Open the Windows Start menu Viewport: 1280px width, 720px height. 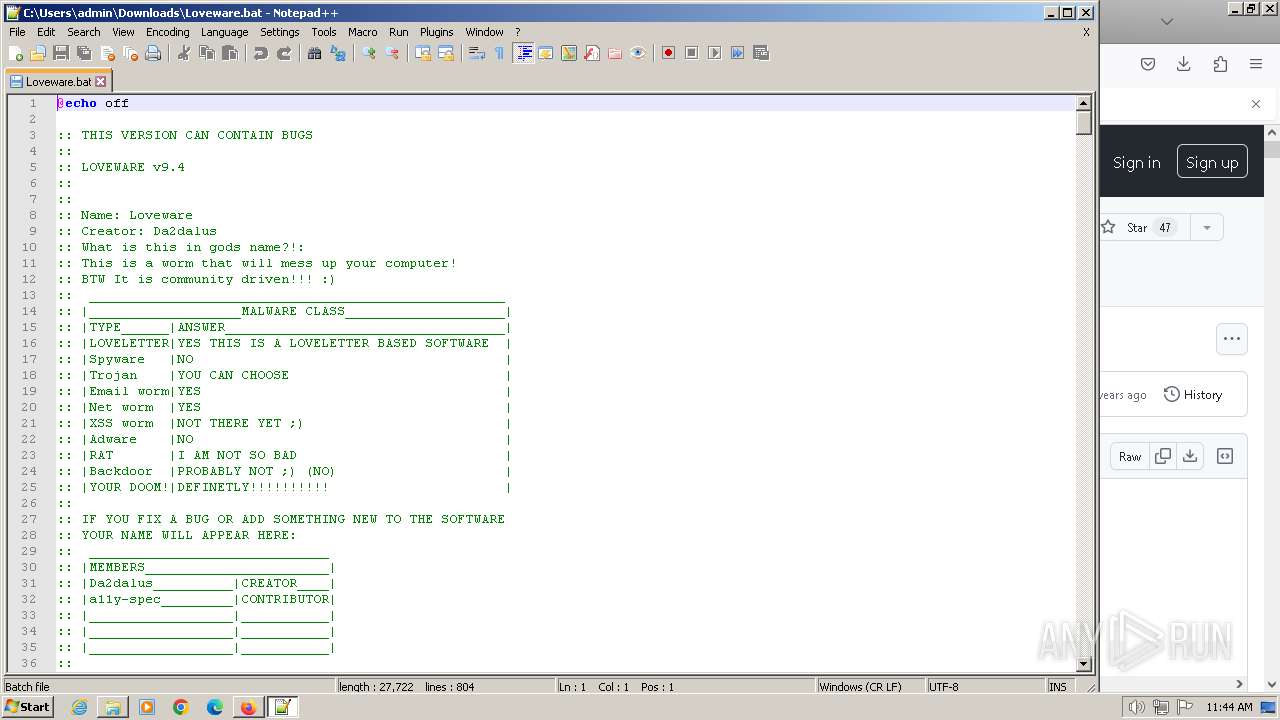tap(28, 707)
